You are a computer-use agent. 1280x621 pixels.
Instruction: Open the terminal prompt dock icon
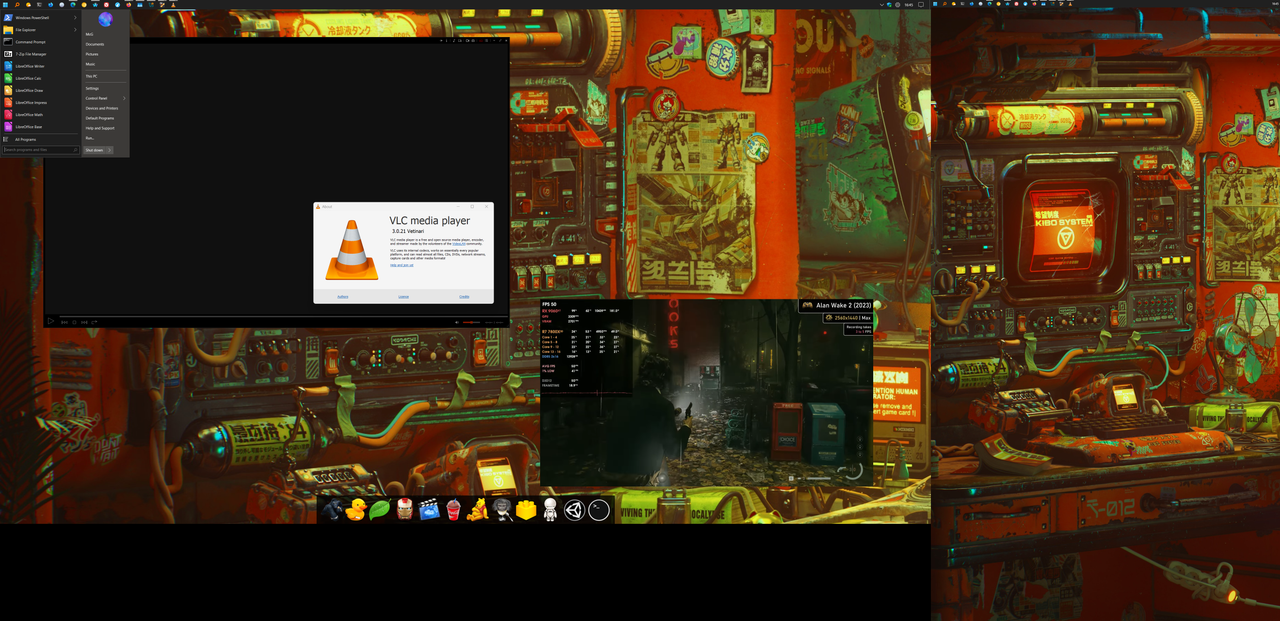click(598, 510)
